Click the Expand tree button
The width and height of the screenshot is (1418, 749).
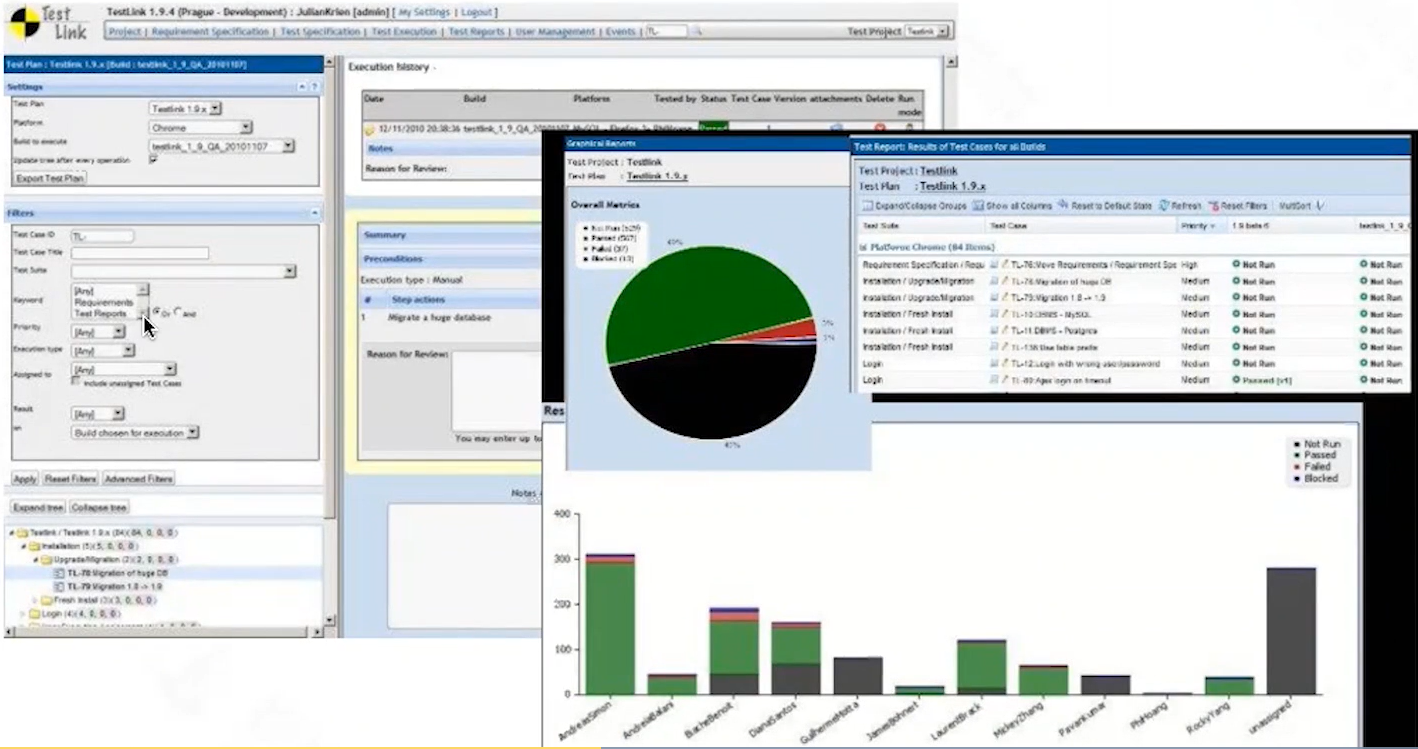[x=38, y=508]
